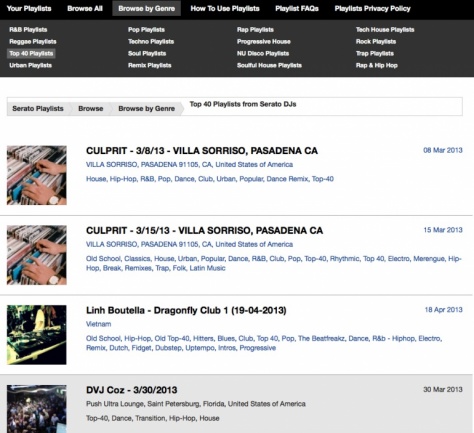Click Progressive tag on Linh Boutella
Screen dimensions: 474x433
[x=258, y=348]
